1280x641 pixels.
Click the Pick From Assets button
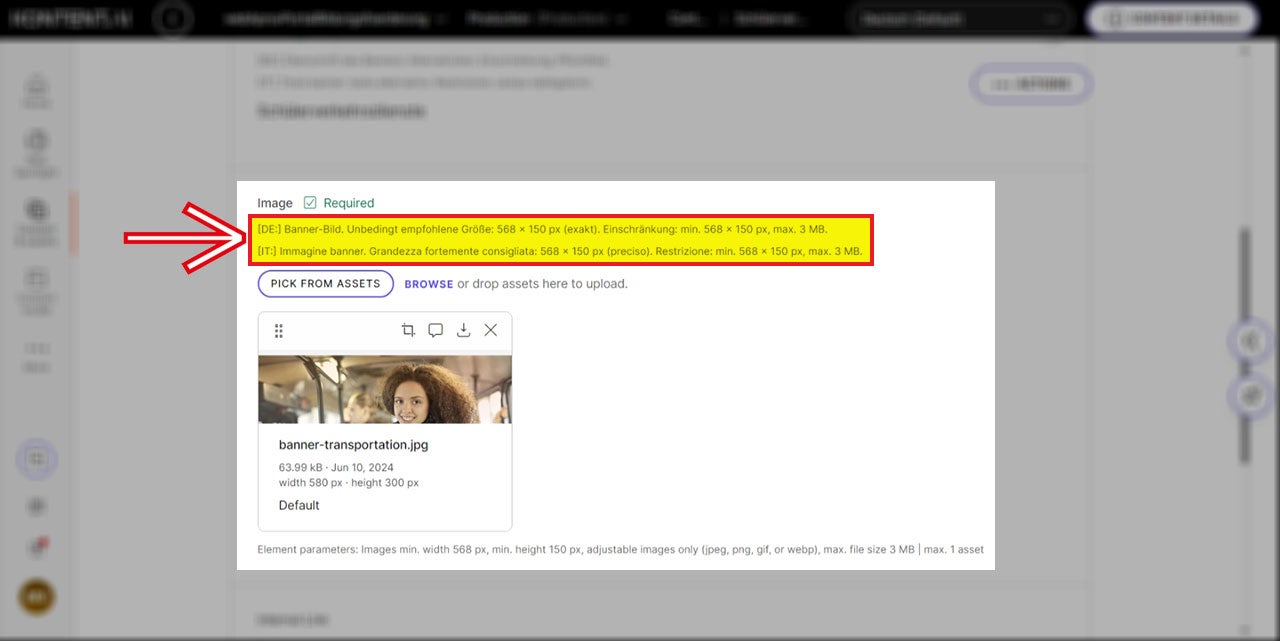pyautogui.click(x=325, y=284)
